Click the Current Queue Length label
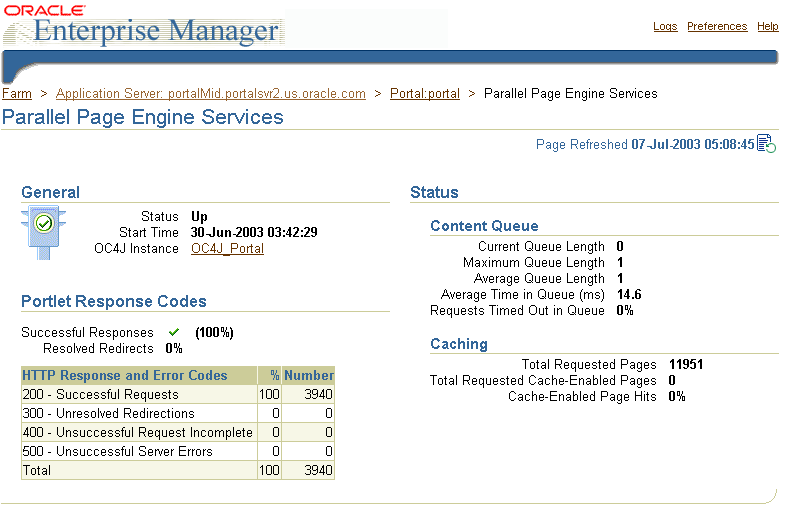 (541, 246)
